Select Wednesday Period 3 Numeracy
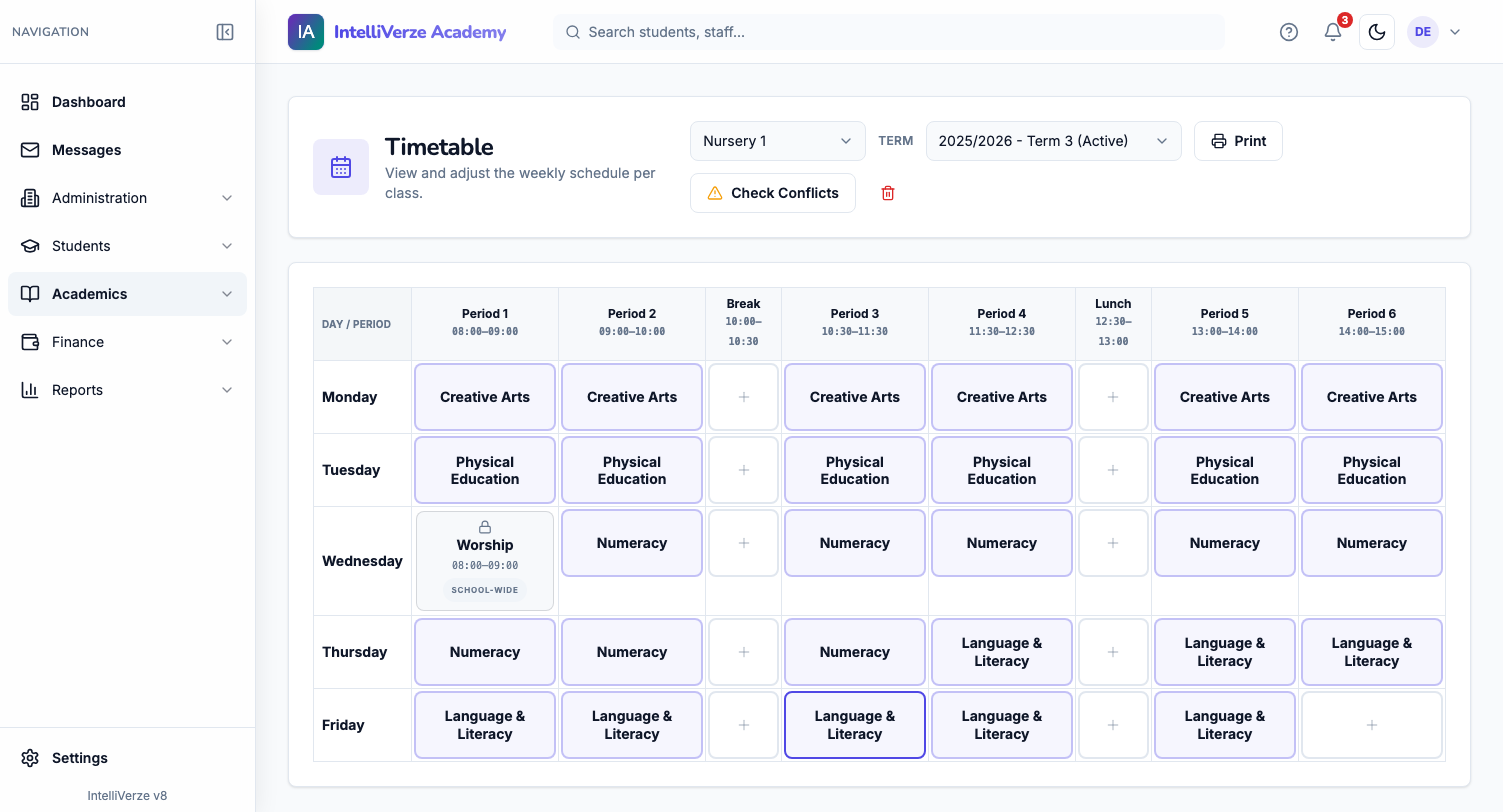1503x812 pixels. click(x=855, y=543)
